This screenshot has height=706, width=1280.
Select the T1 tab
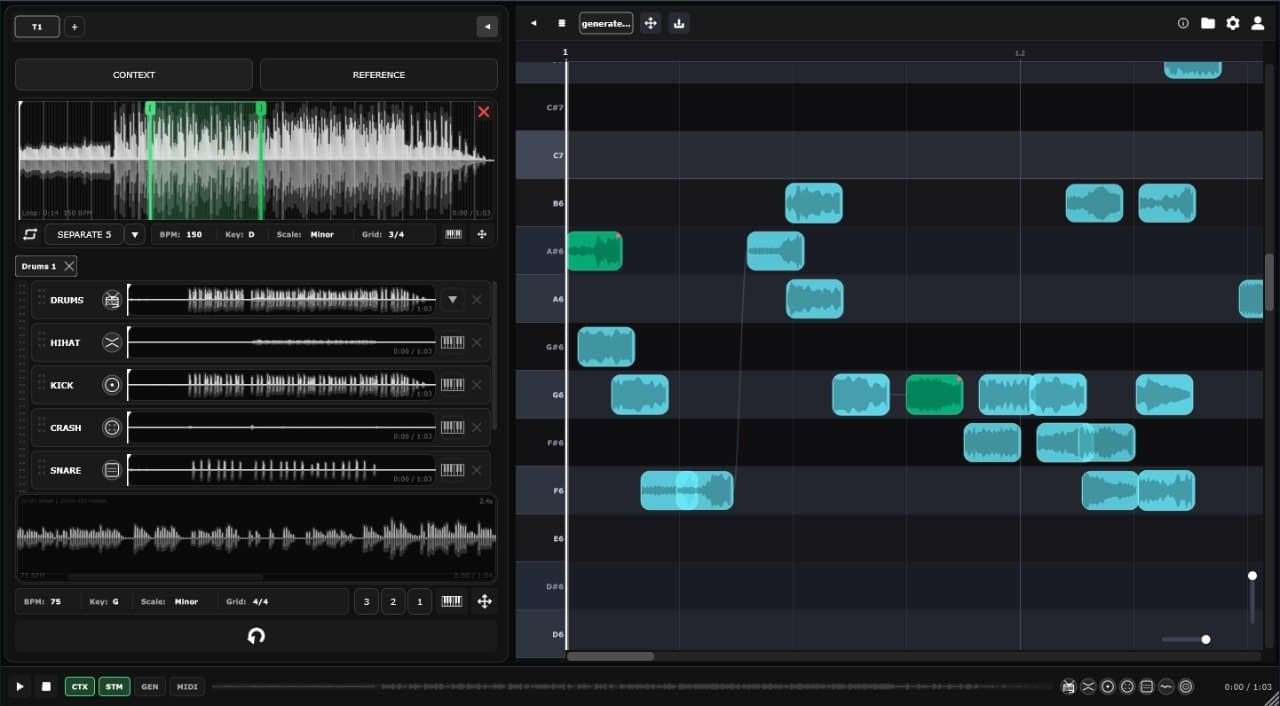[37, 27]
